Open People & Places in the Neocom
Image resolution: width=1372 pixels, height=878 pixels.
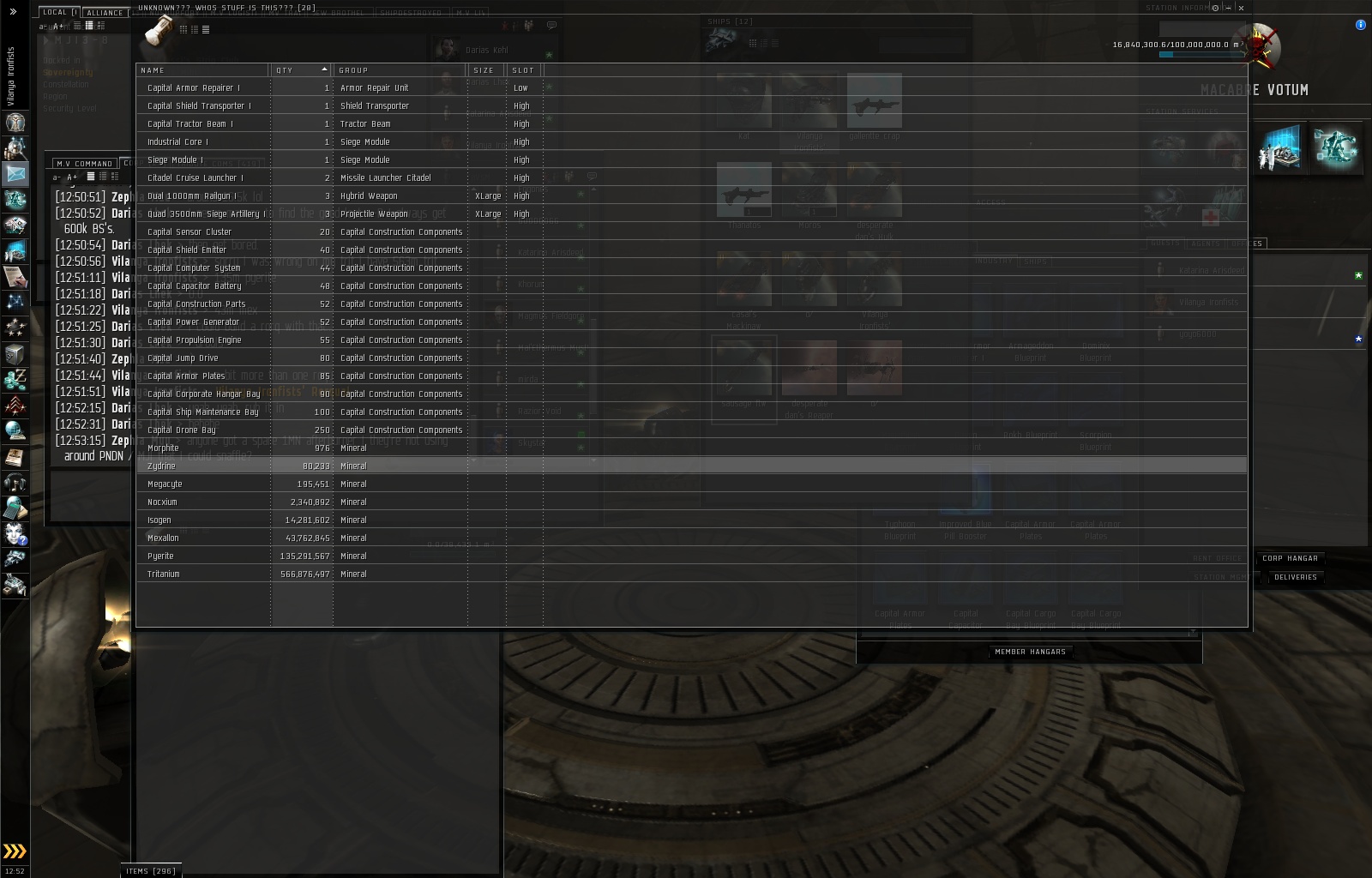pos(15,148)
